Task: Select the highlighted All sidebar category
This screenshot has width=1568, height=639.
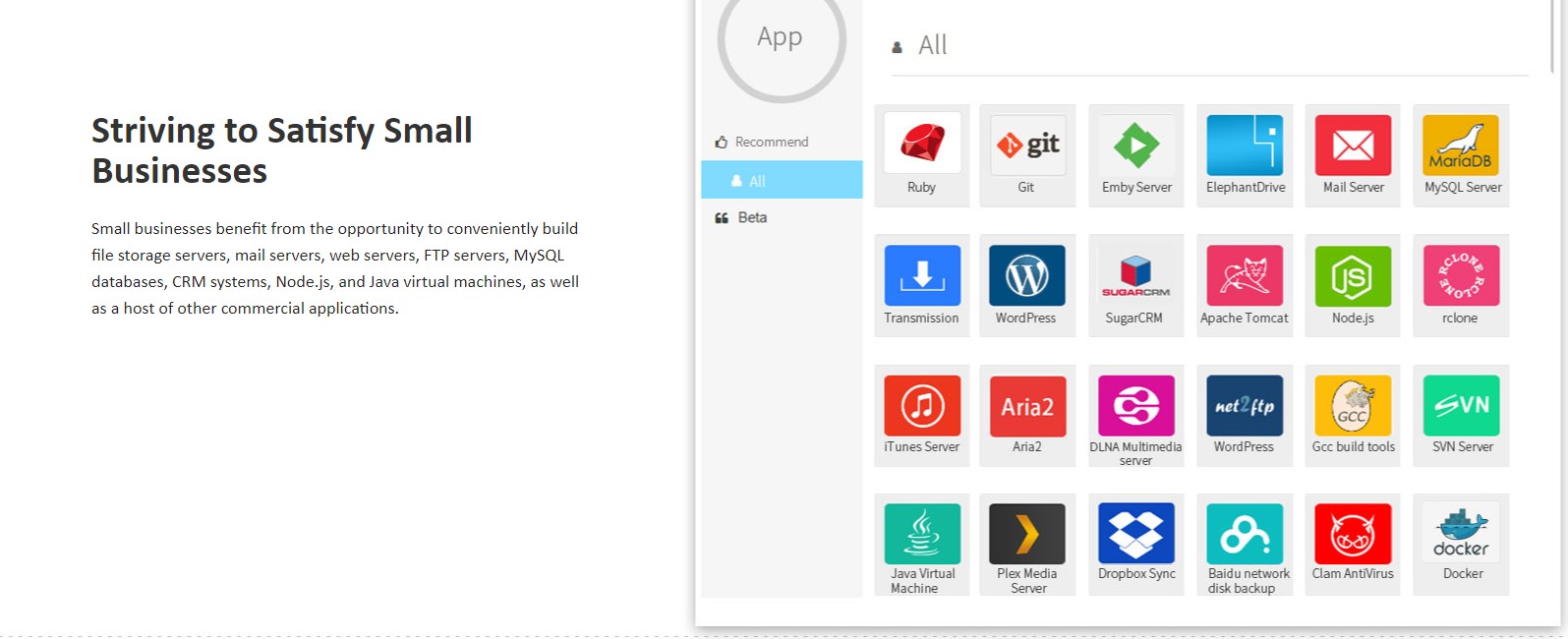Action: click(781, 181)
